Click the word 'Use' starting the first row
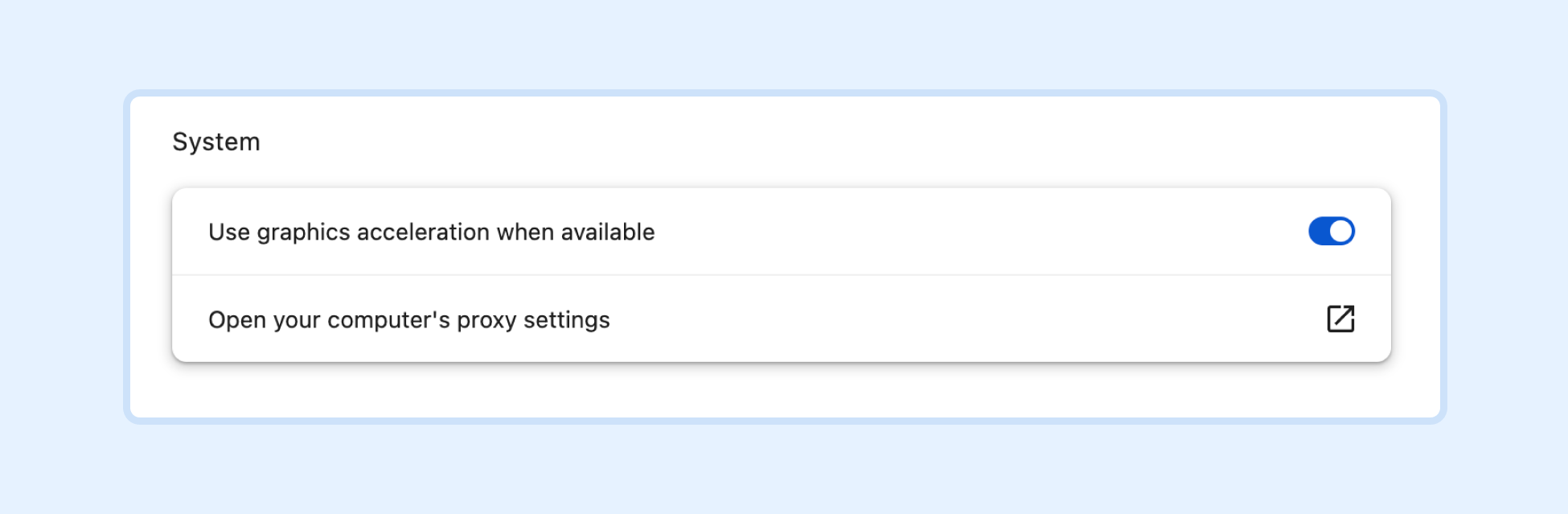1568x514 pixels. coord(229,232)
